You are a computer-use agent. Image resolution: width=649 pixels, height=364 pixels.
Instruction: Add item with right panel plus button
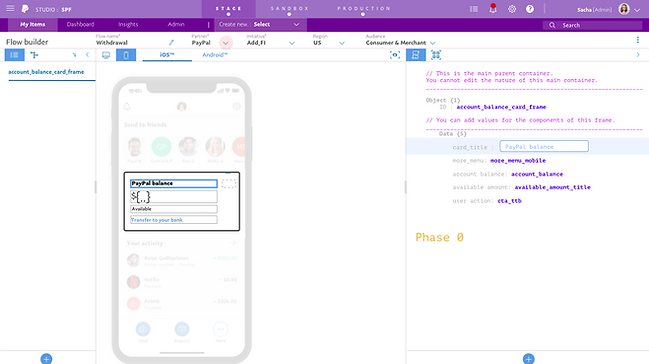(529, 359)
